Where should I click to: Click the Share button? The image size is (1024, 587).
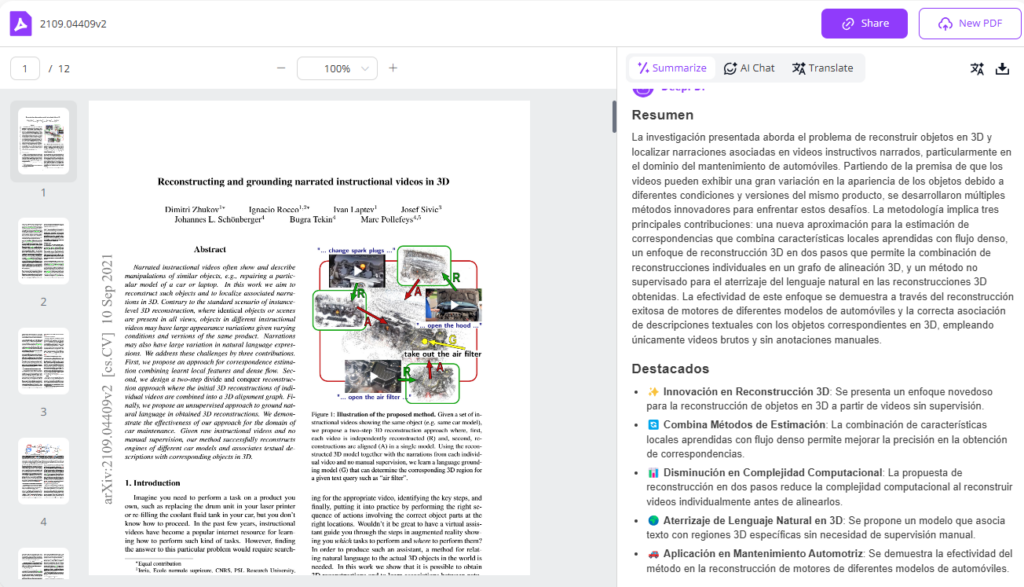[863, 23]
